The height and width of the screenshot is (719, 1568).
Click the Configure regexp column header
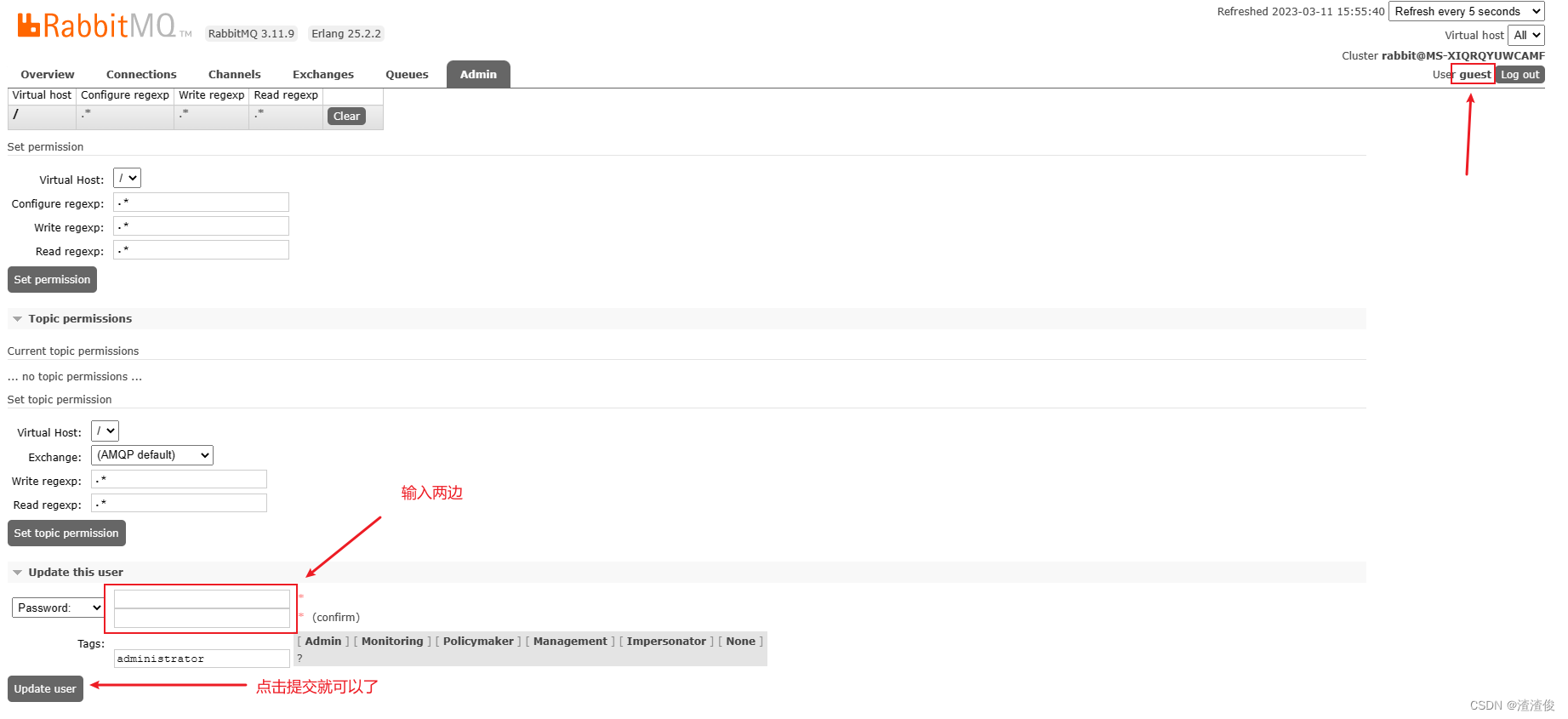pos(125,95)
